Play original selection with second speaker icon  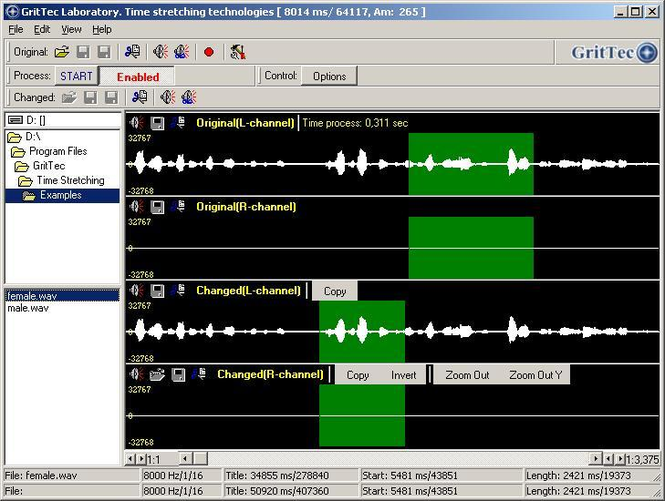182,52
